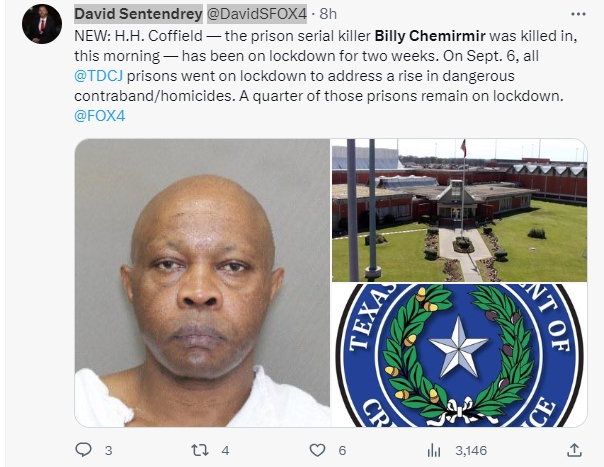The height and width of the screenshot is (467, 604).
Task: Like the tweet with heart icon
Action: point(317,450)
